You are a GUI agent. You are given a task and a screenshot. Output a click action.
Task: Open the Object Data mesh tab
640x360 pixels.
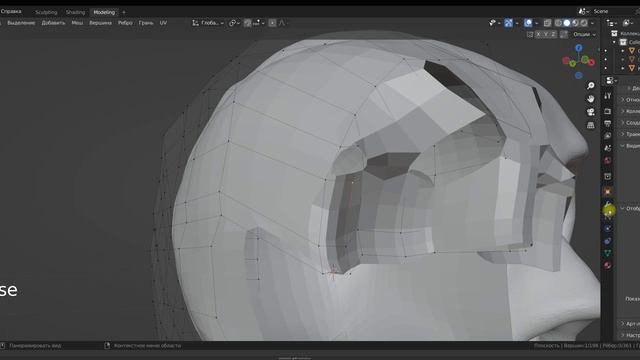point(608,253)
